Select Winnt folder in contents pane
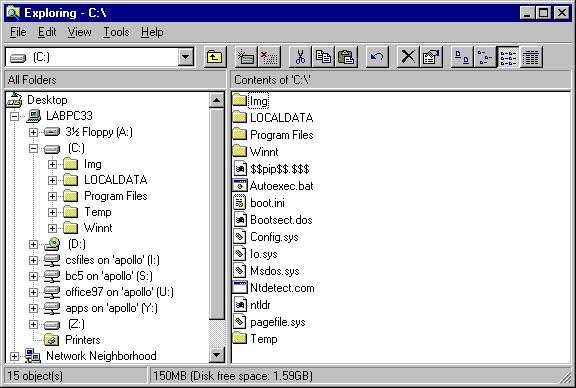Image resolution: width=576 pixels, height=388 pixels. coord(256,151)
